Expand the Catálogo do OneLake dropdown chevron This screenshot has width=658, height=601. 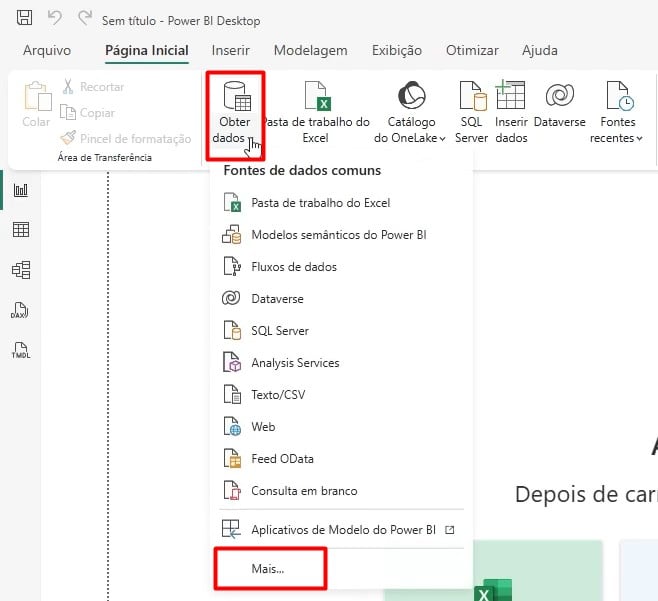(442, 138)
